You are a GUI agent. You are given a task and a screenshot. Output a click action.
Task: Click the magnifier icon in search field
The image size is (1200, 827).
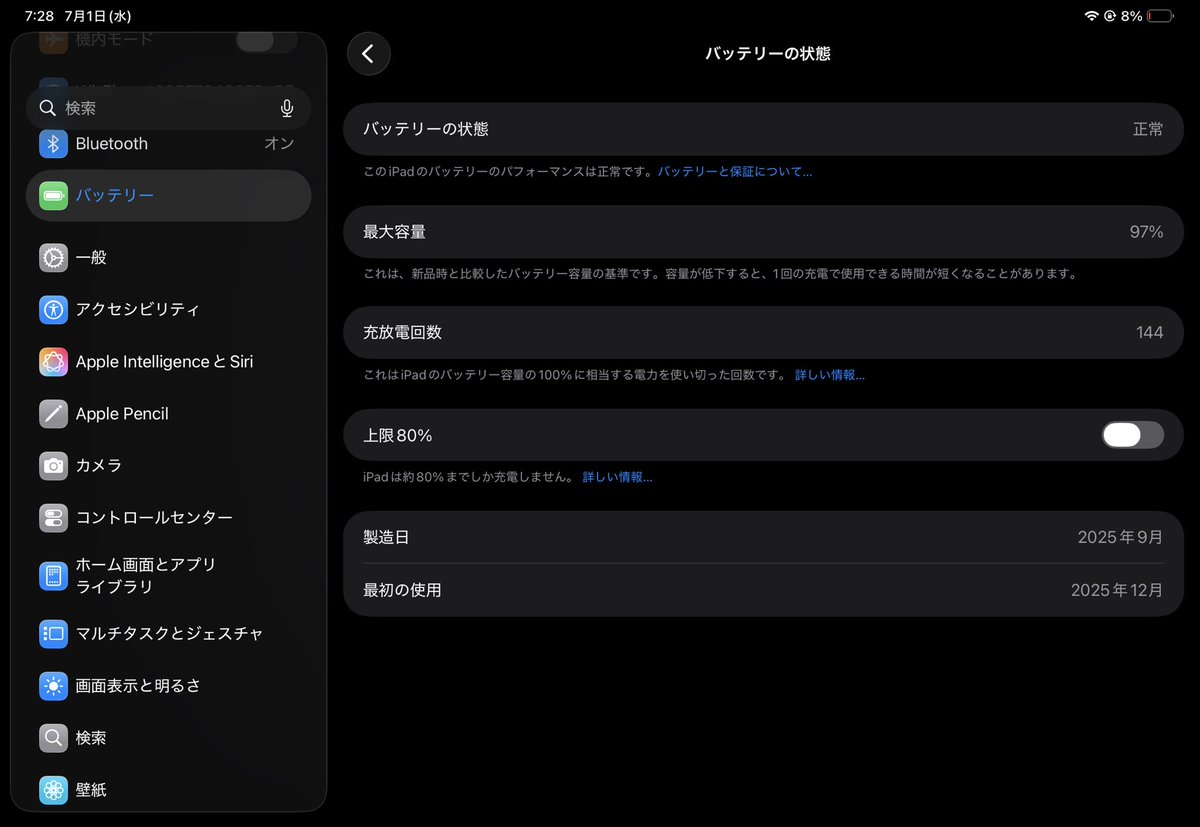pos(48,108)
